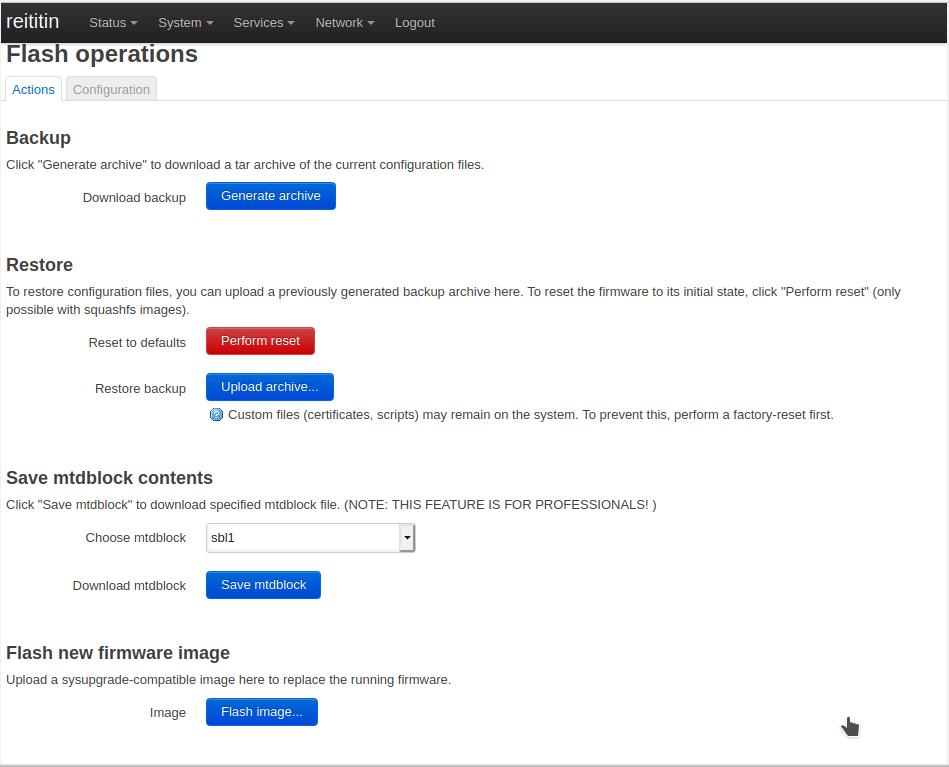Click the Restore backup label text
Image resolution: width=949 pixels, height=767 pixels.
(140, 389)
